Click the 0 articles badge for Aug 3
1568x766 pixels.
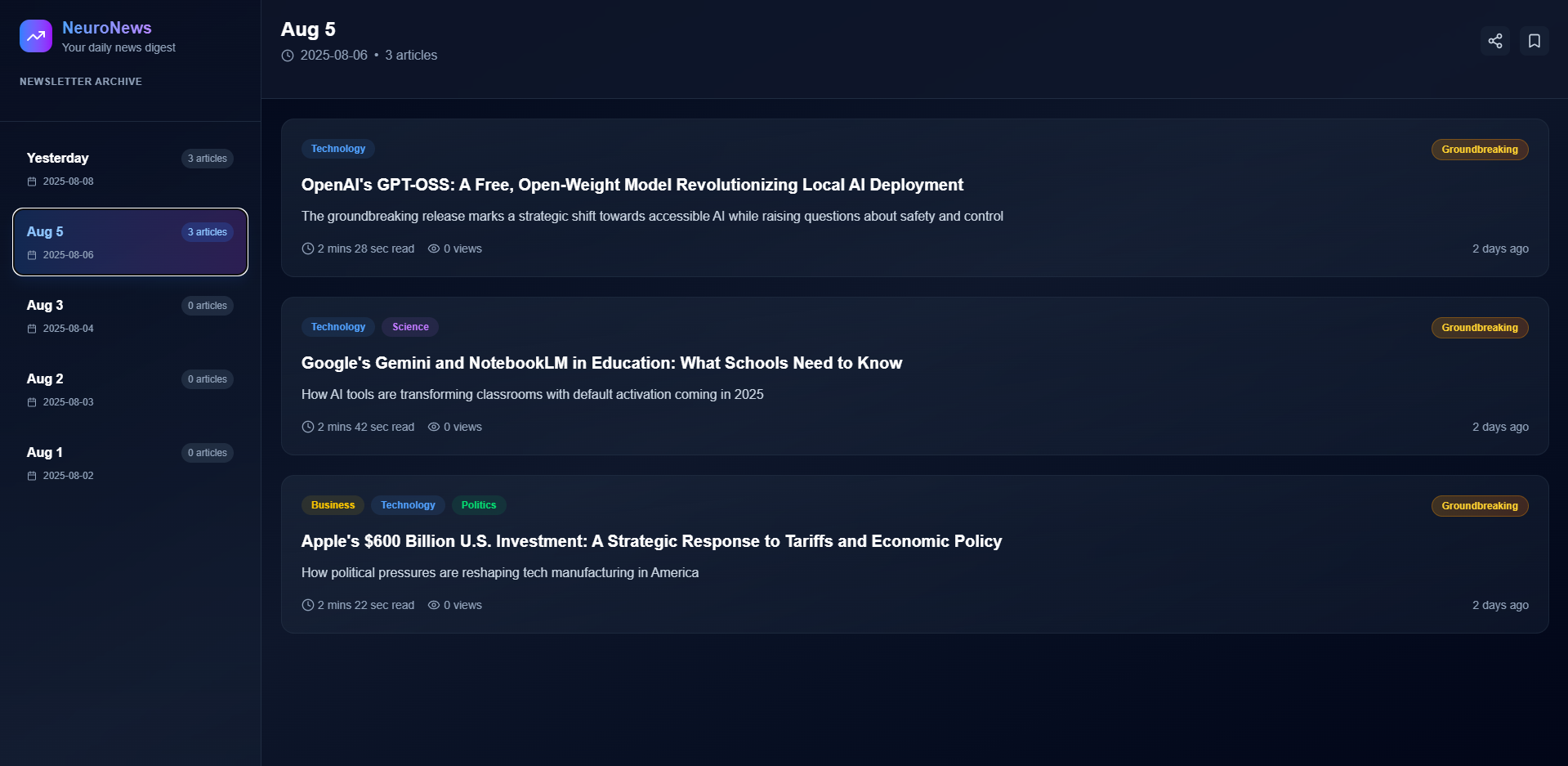tap(208, 306)
